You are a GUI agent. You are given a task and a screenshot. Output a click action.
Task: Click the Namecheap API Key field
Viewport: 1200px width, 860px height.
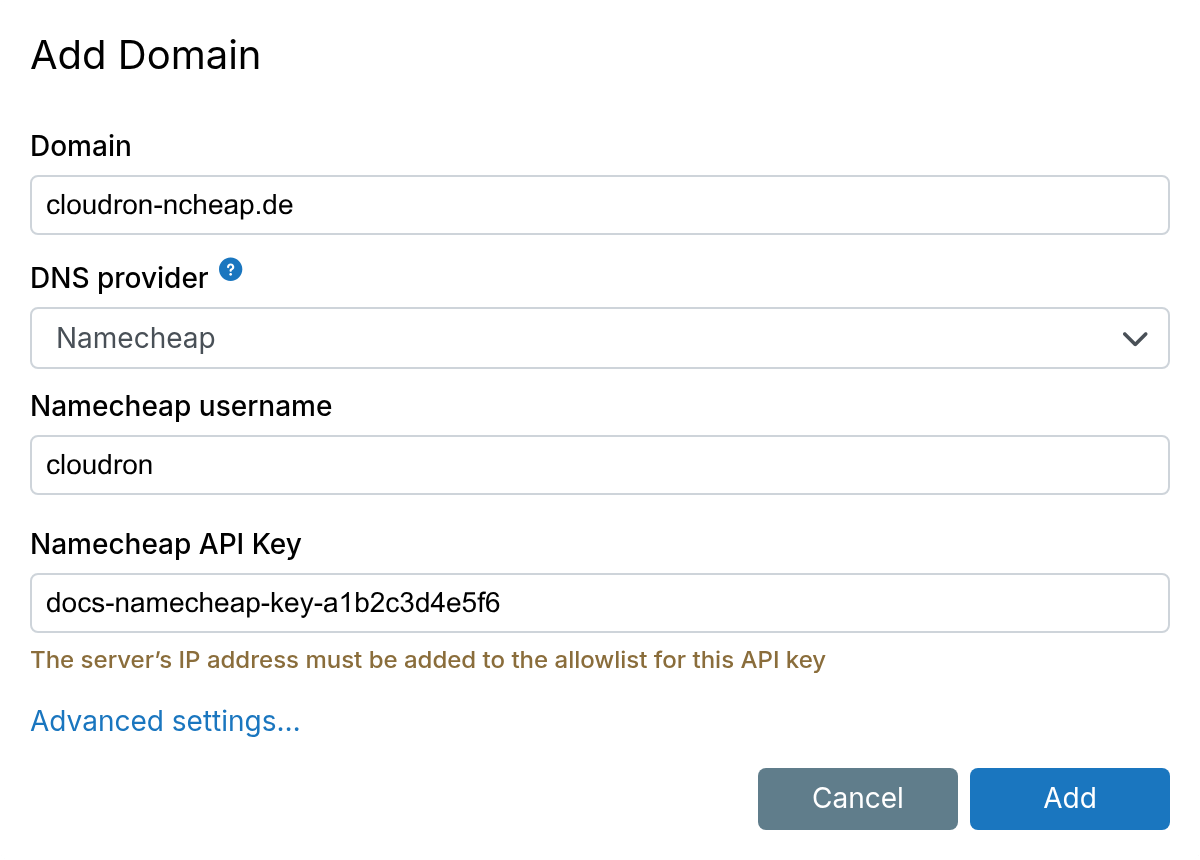(x=600, y=603)
